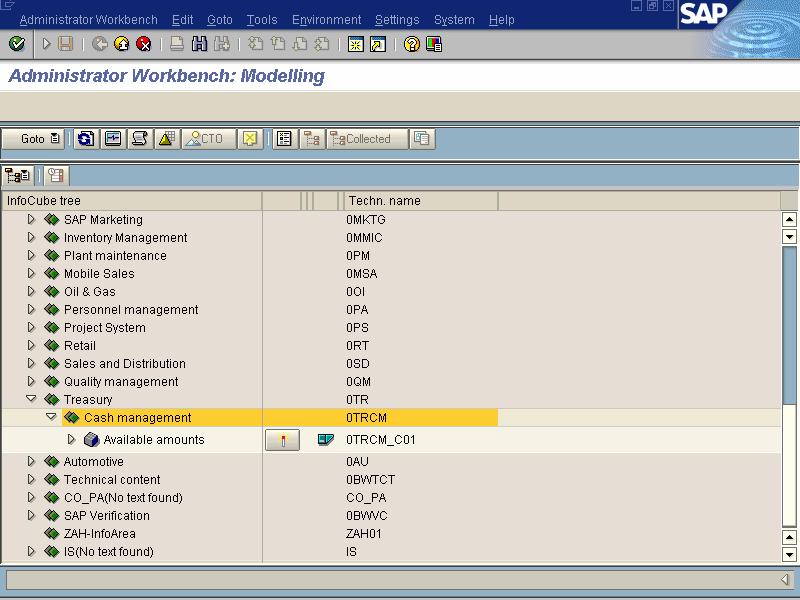Click the Print icon
The height and width of the screenshot is (600, 800).
[177, 44]
